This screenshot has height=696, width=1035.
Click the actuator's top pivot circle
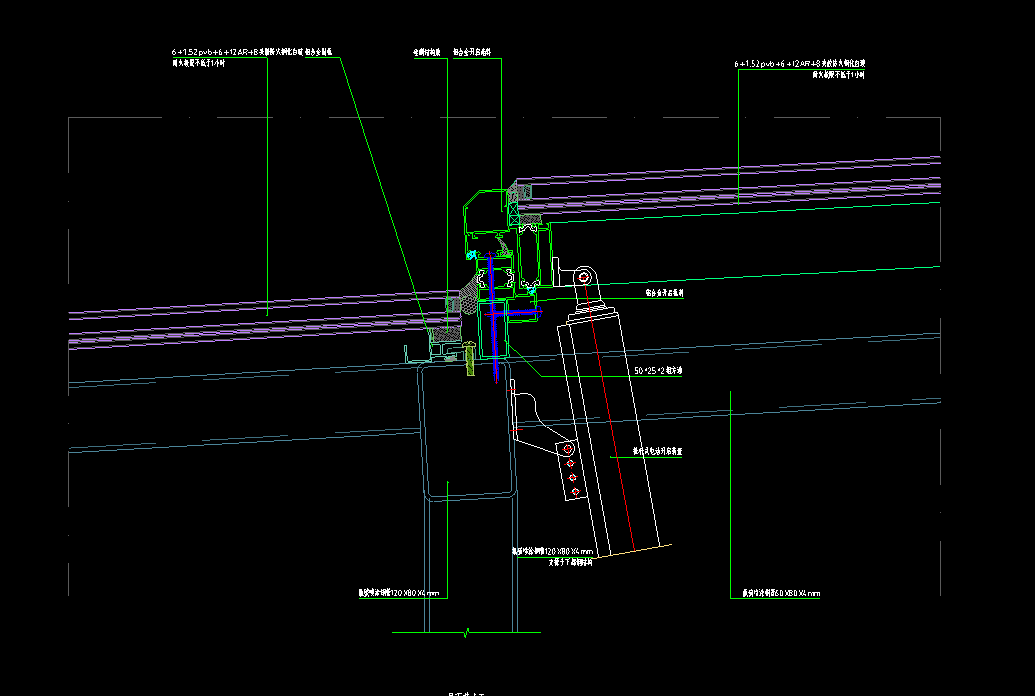coord(584,277)
